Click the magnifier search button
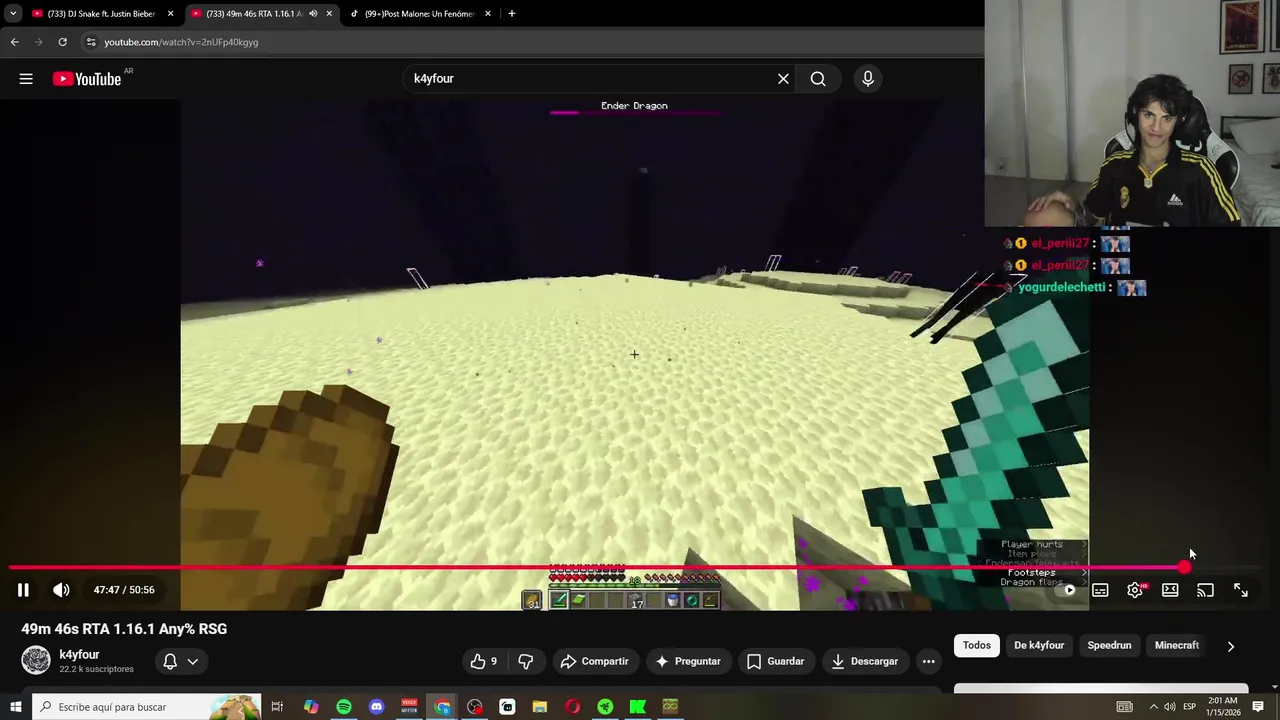The width and height of the screenshot is (1280, 720). tap(818, 79)
